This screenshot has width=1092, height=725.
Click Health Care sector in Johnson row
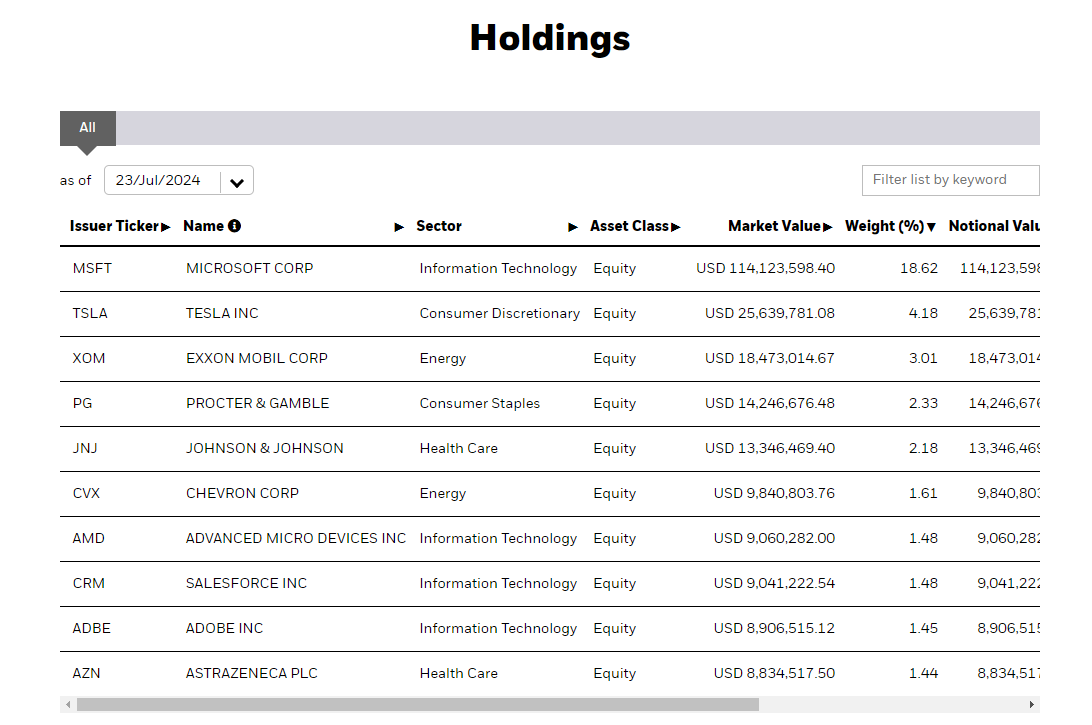pyautogui.click(x=459, y=449)
